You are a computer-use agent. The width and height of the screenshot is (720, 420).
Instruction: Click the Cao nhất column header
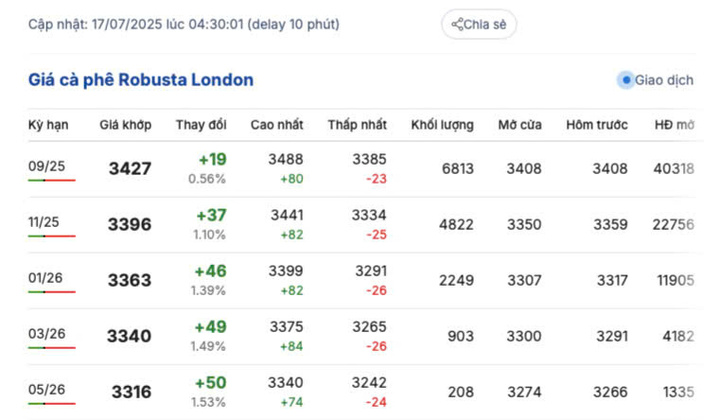click(x=276, y=125)
